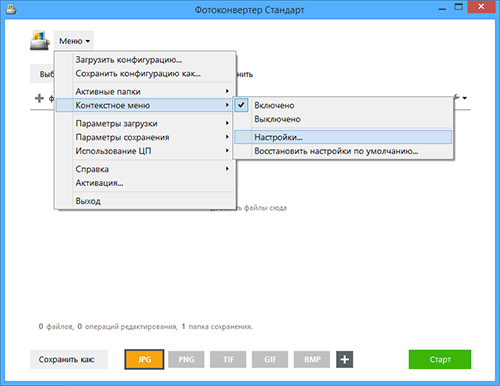Open the Меню dropdown button
The width and height of the screenshot is (500, 386).
point(74,41)
